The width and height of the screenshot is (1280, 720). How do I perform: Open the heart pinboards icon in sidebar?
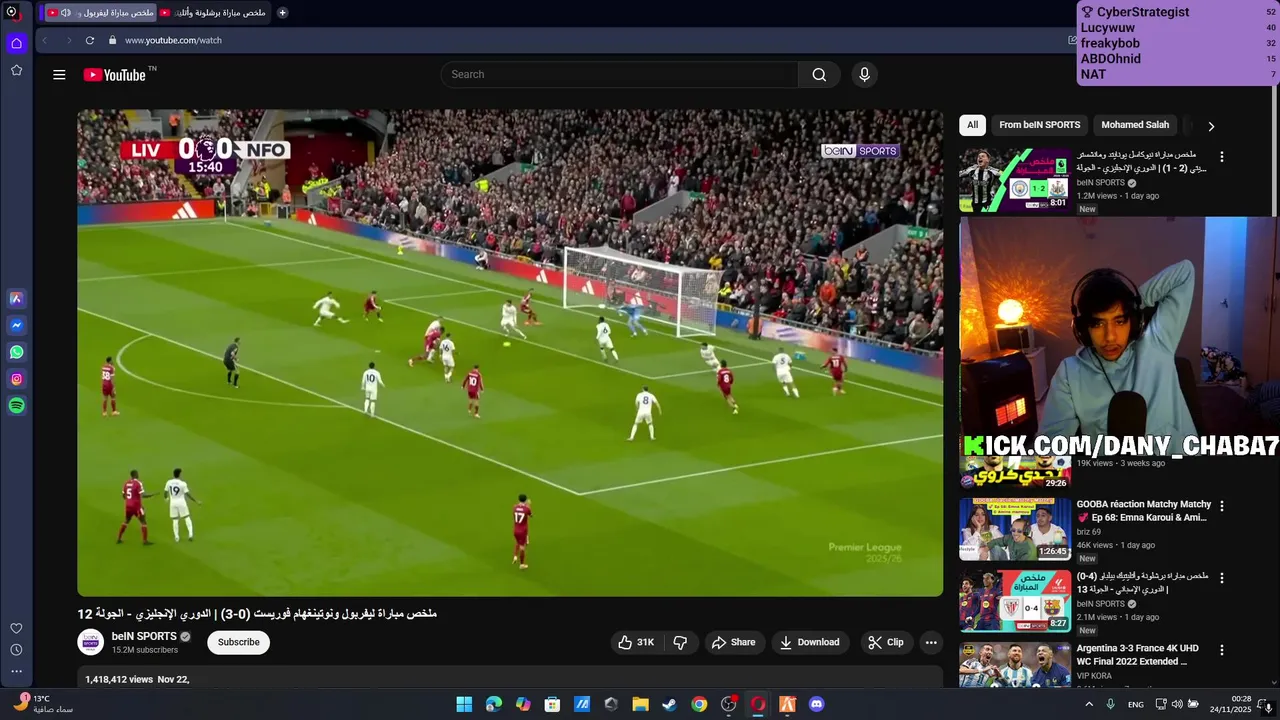[16, 628]
